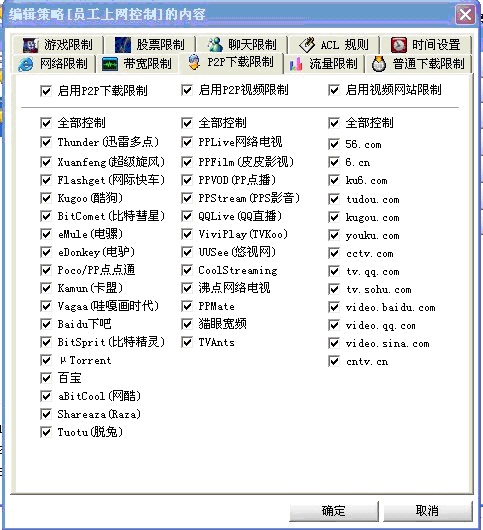Image resolution: width=483 pixels, height=530 pixels.
Task: Confirm with the 确定 button
Action: click(x=334, y=511)
